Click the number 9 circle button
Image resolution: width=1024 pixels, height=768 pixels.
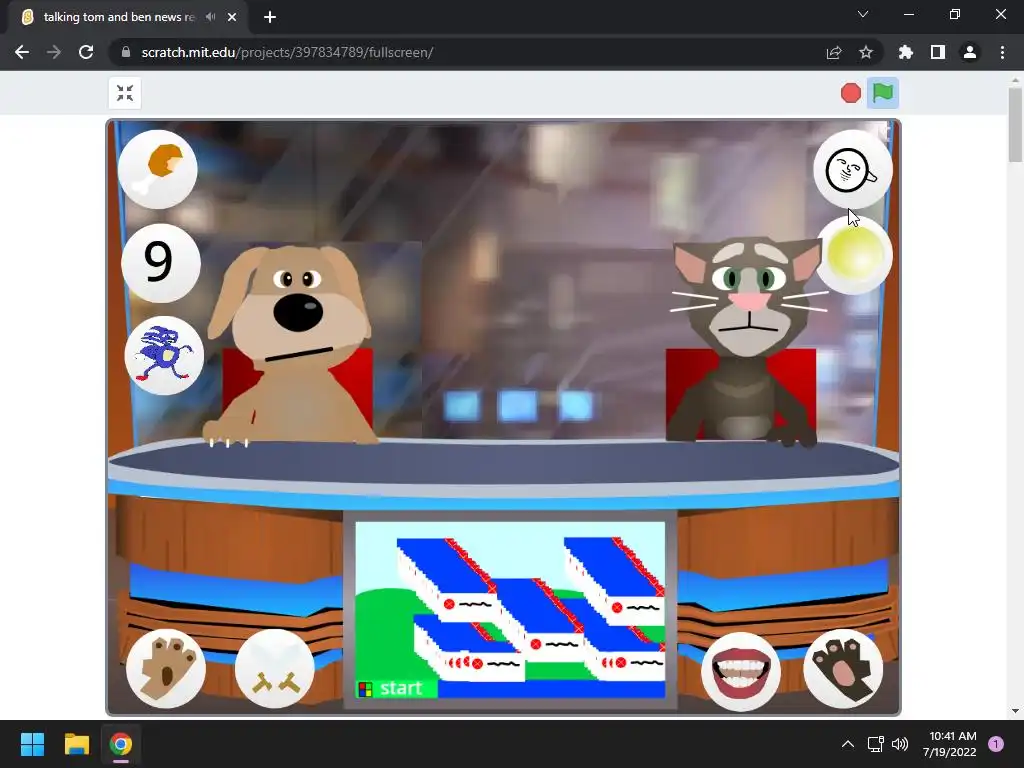click(x=160, y=263)
